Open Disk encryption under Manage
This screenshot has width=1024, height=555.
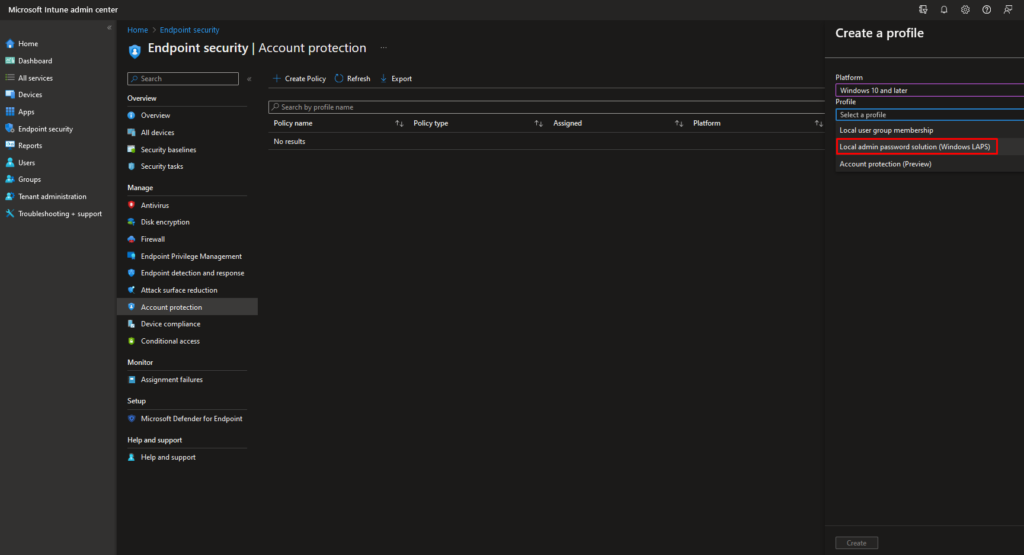[165, 222]
